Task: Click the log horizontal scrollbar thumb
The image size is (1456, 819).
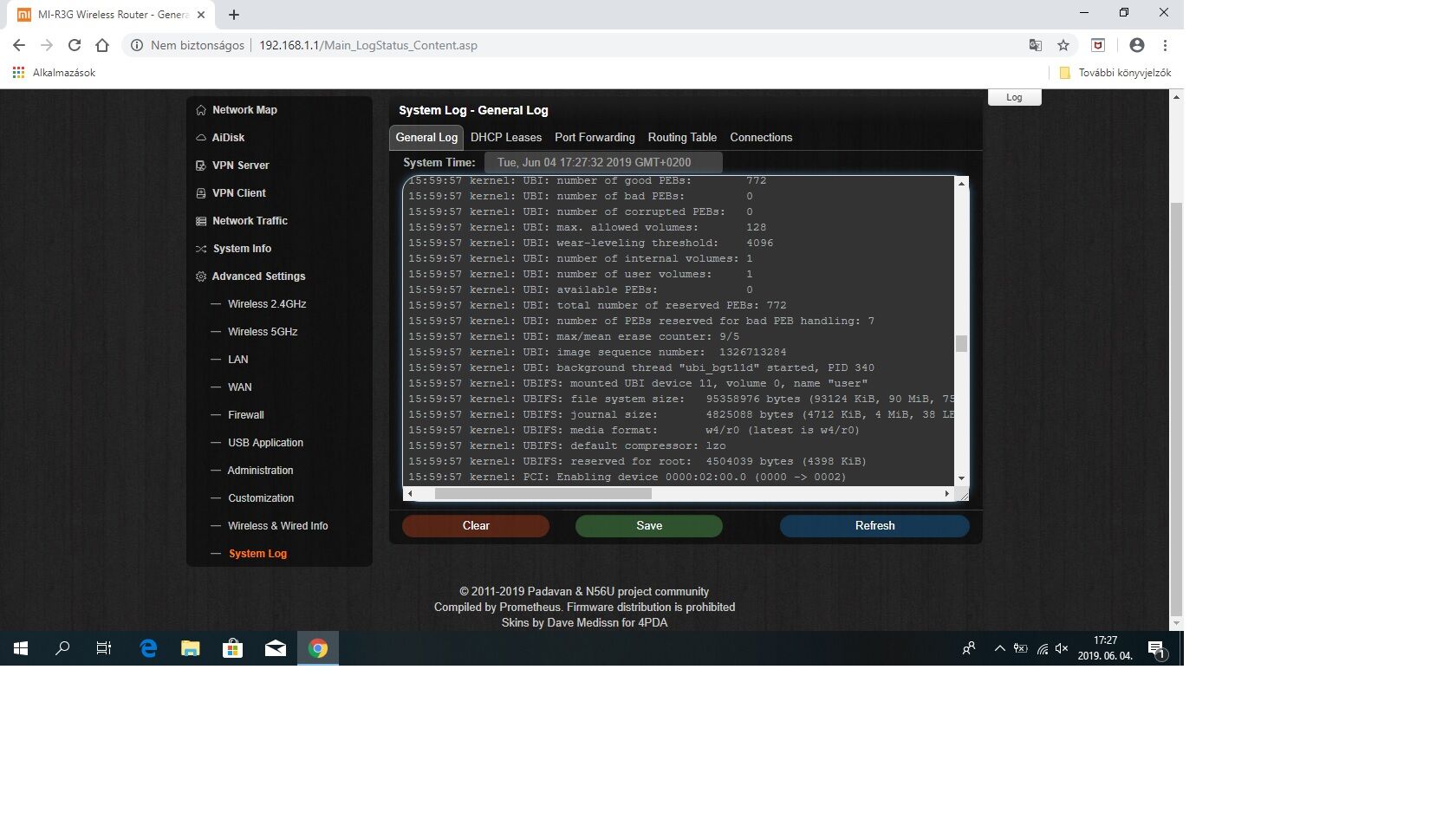Action: (x=543, y=493)
